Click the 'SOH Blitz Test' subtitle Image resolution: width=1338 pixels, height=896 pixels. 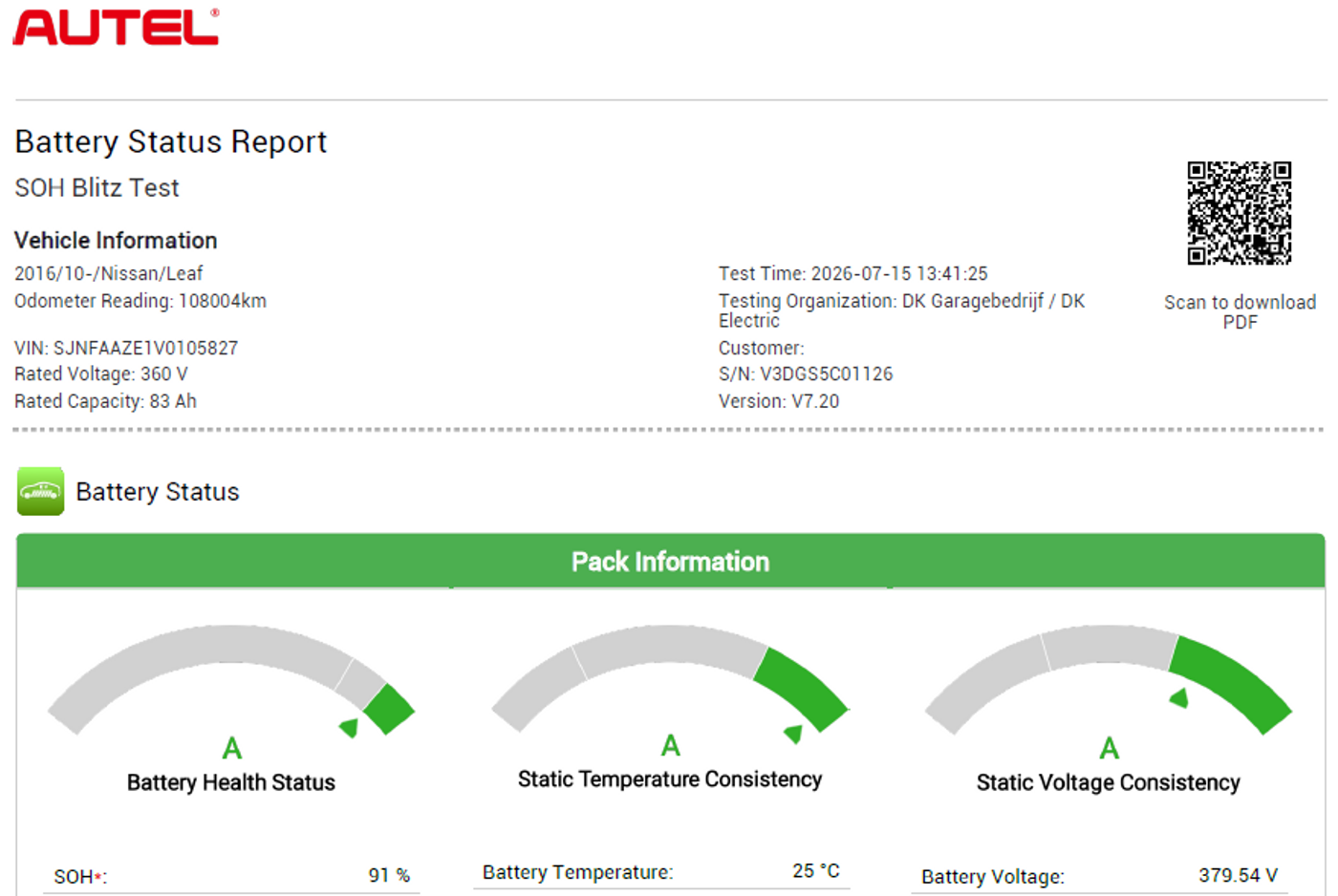click(97, 187)
